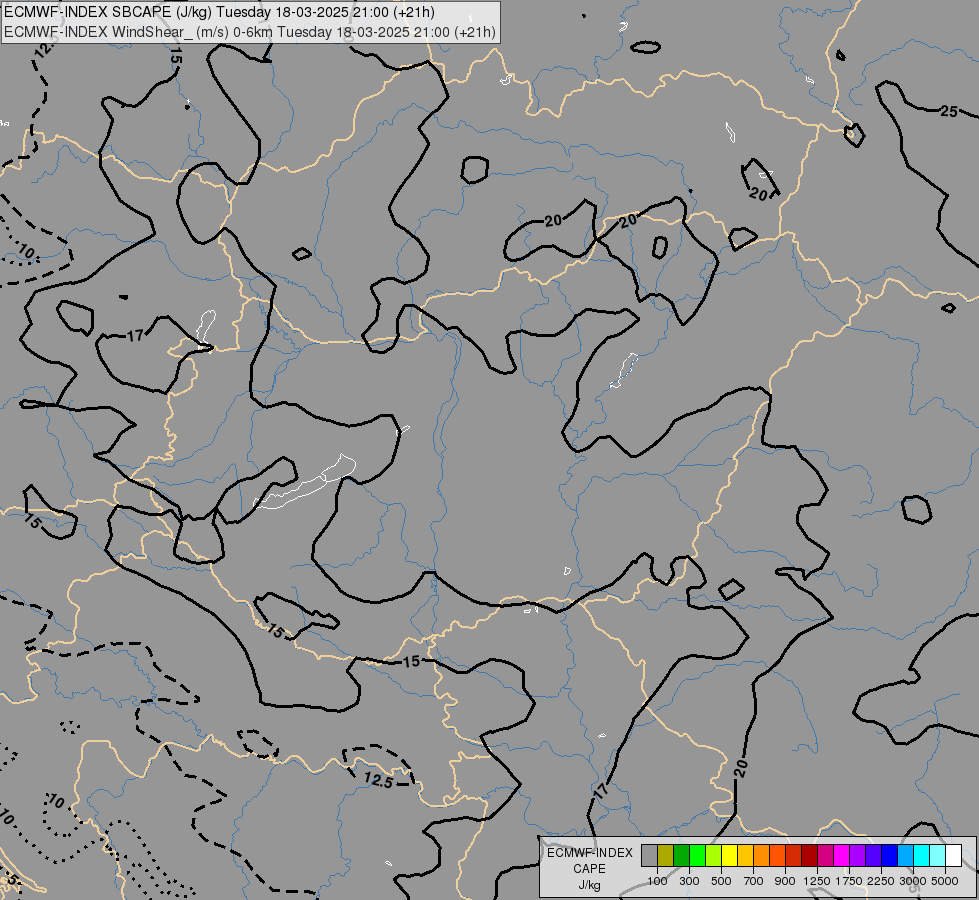The image size is (979, 900).
Task: Click the gray swatch in the CAPE legend
Action: [649, 855]
